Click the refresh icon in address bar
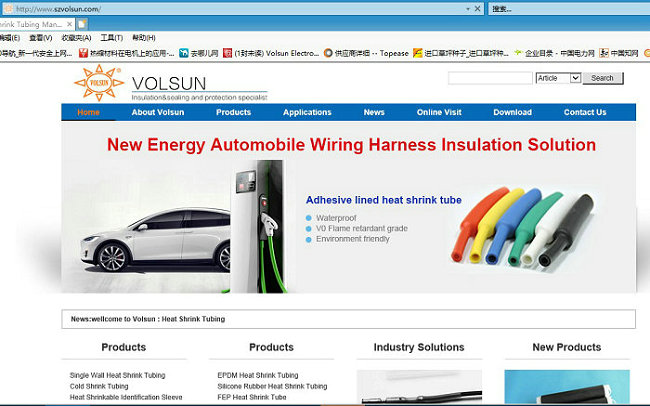 pyautogui.click(x=478, y=8)
